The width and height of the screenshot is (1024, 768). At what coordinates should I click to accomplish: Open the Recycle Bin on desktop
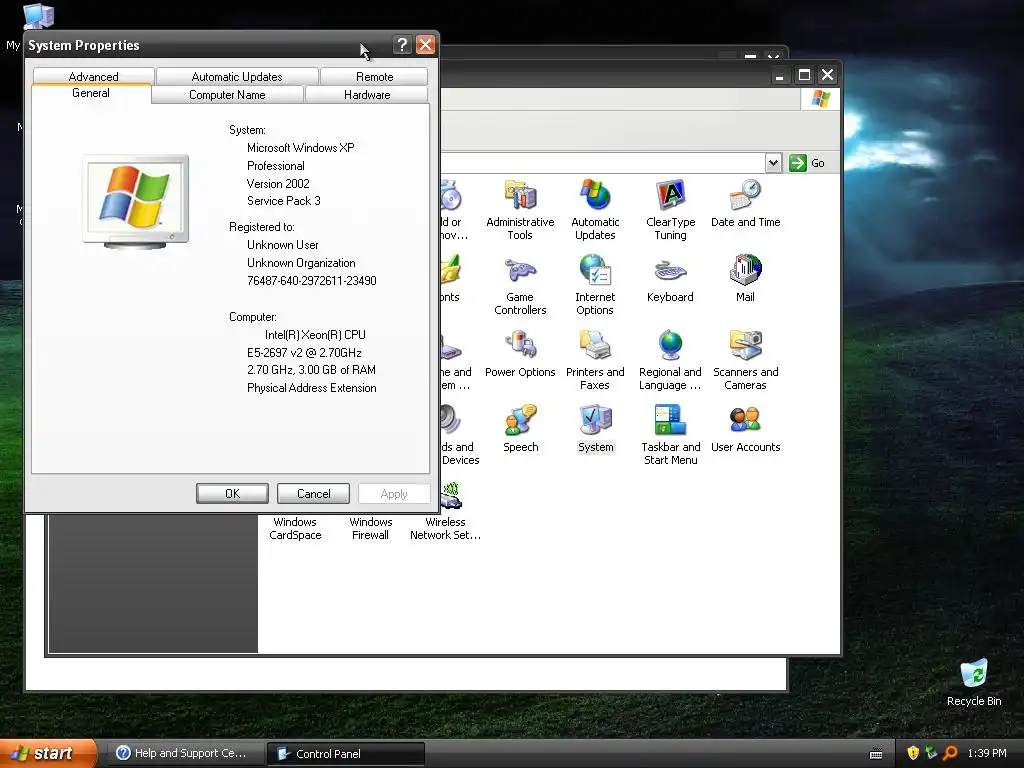click(974, 683)
